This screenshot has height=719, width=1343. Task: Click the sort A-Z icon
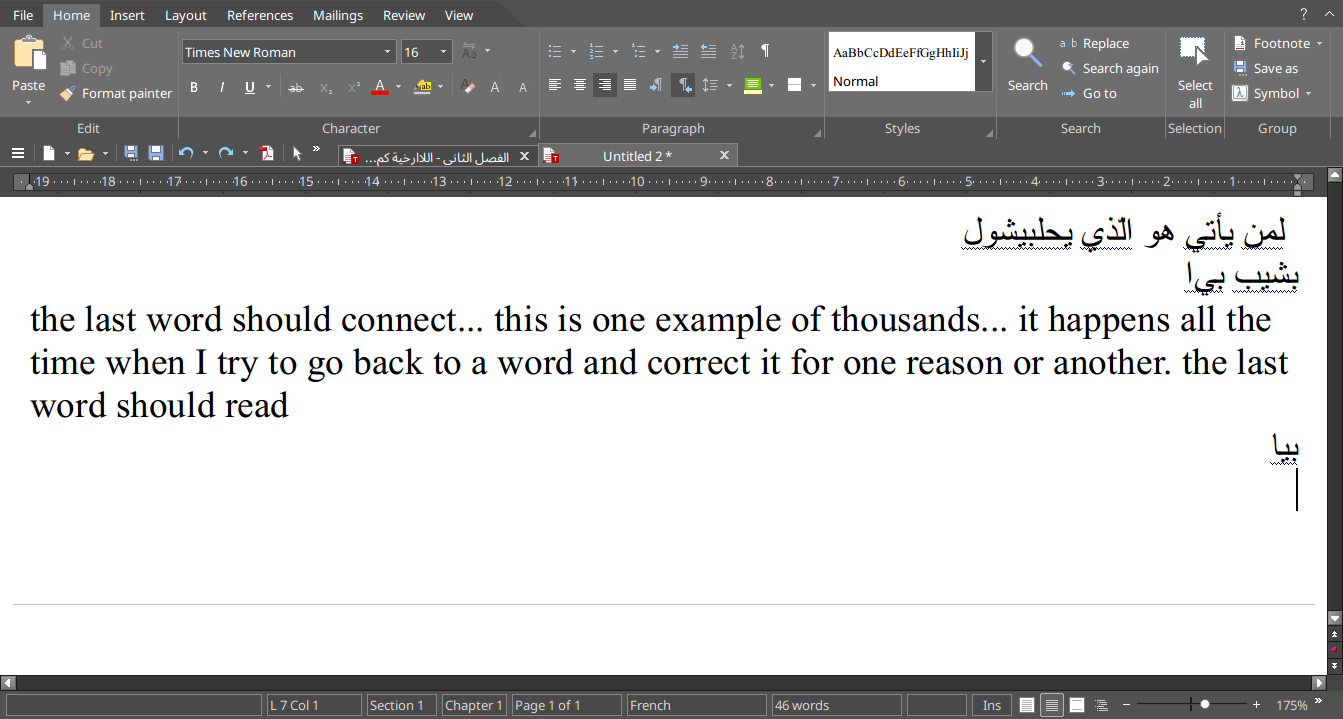[x=738, y=52]
